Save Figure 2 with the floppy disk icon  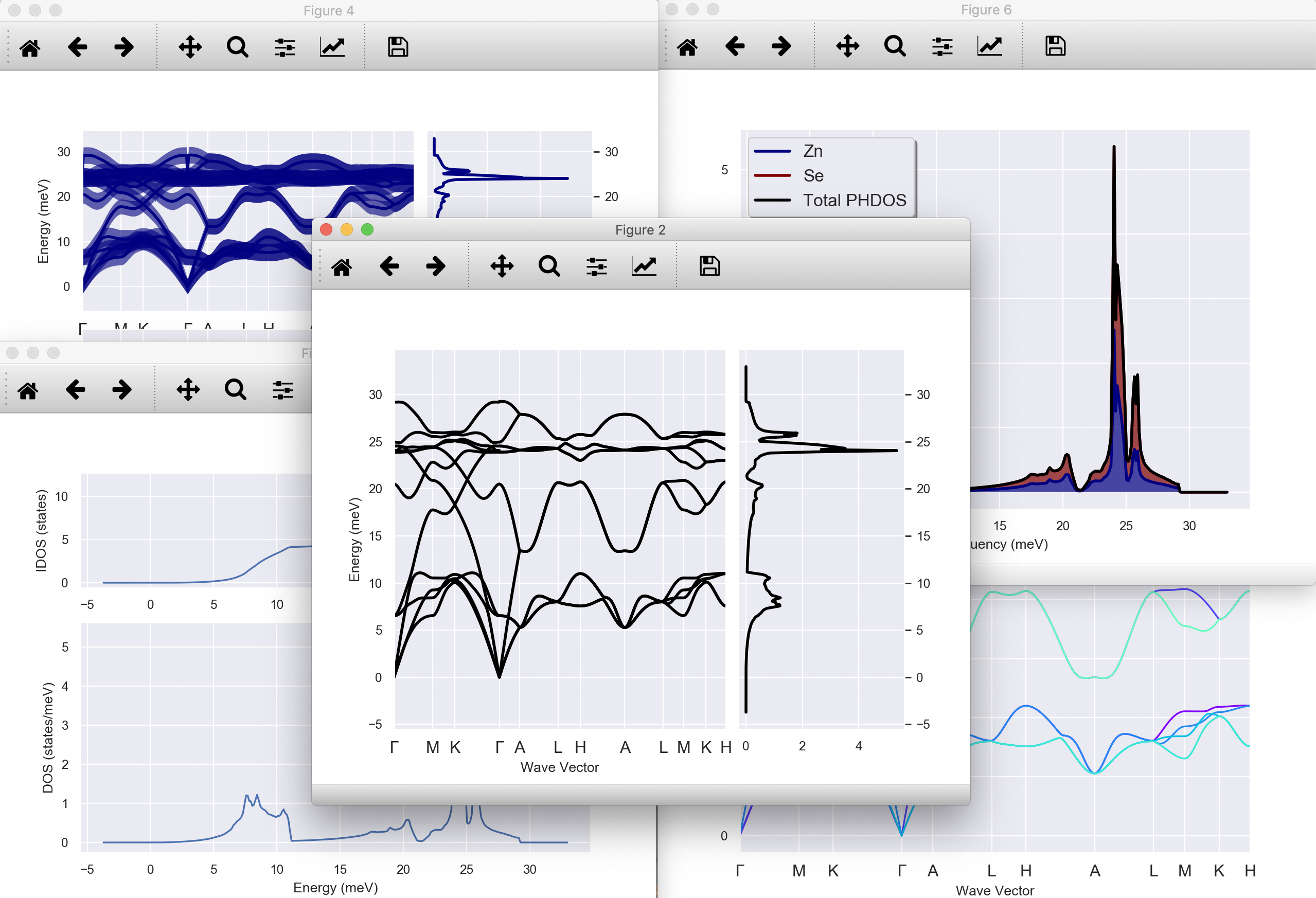(x=709, y=266)
